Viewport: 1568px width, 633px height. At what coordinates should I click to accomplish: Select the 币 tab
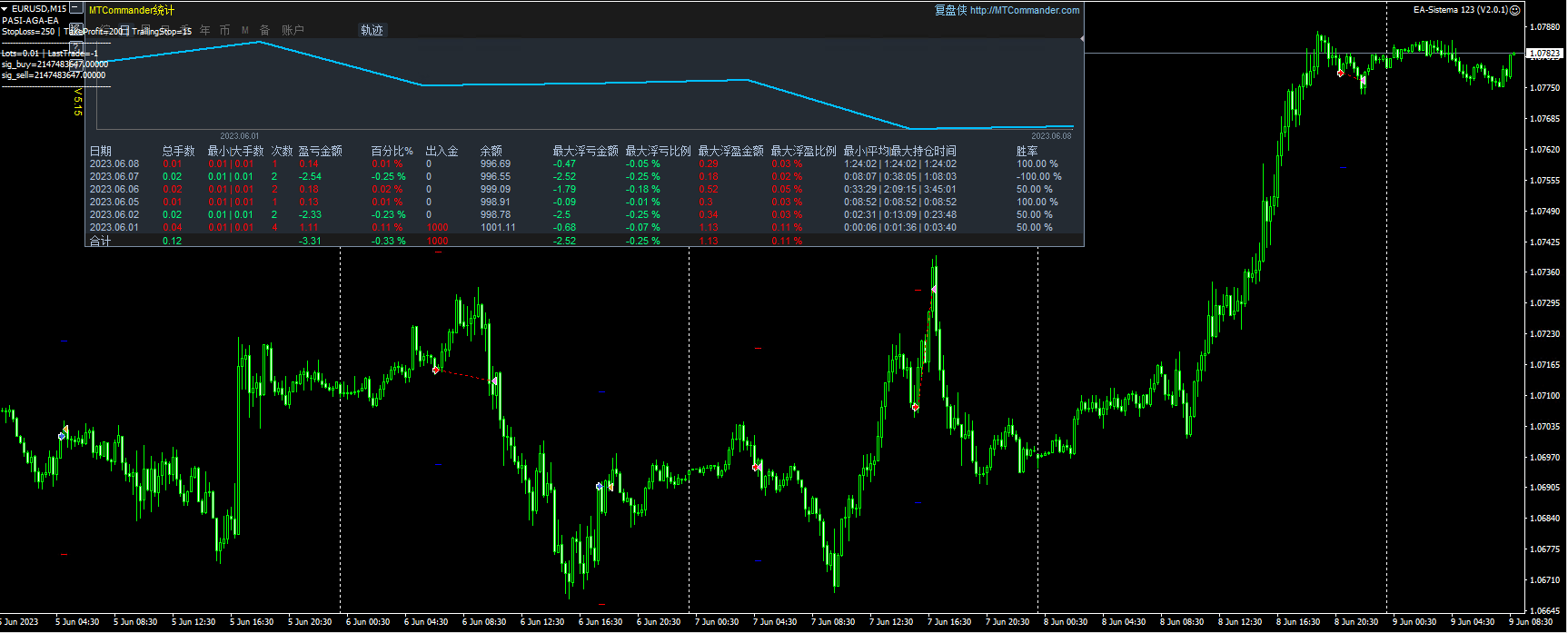click(x=224, y=31)
